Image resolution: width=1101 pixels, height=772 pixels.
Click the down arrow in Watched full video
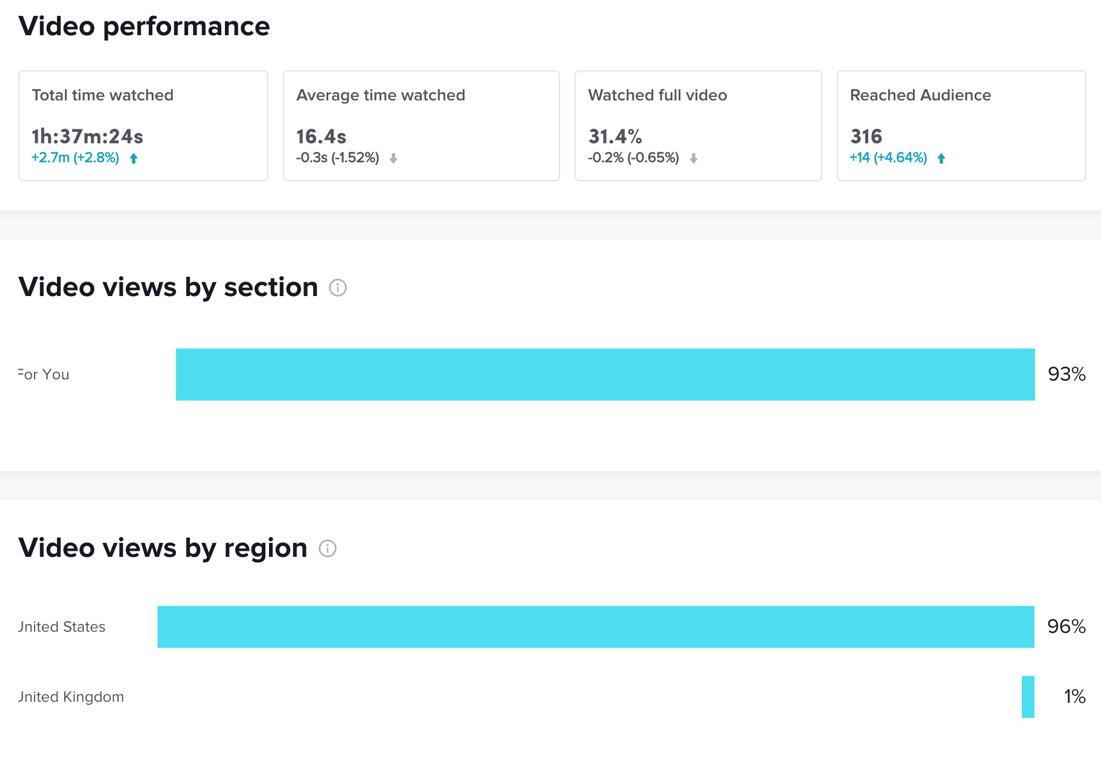click(693, 158)
